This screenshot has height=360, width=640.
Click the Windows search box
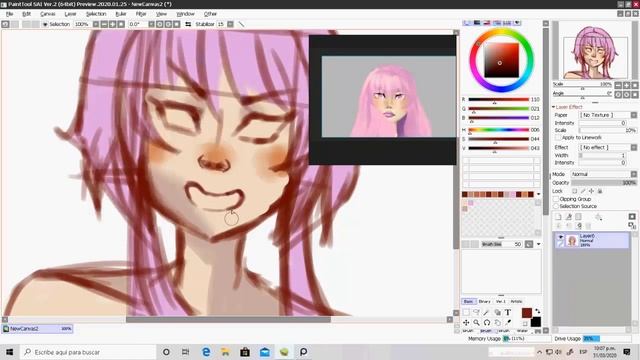point(88,352)
